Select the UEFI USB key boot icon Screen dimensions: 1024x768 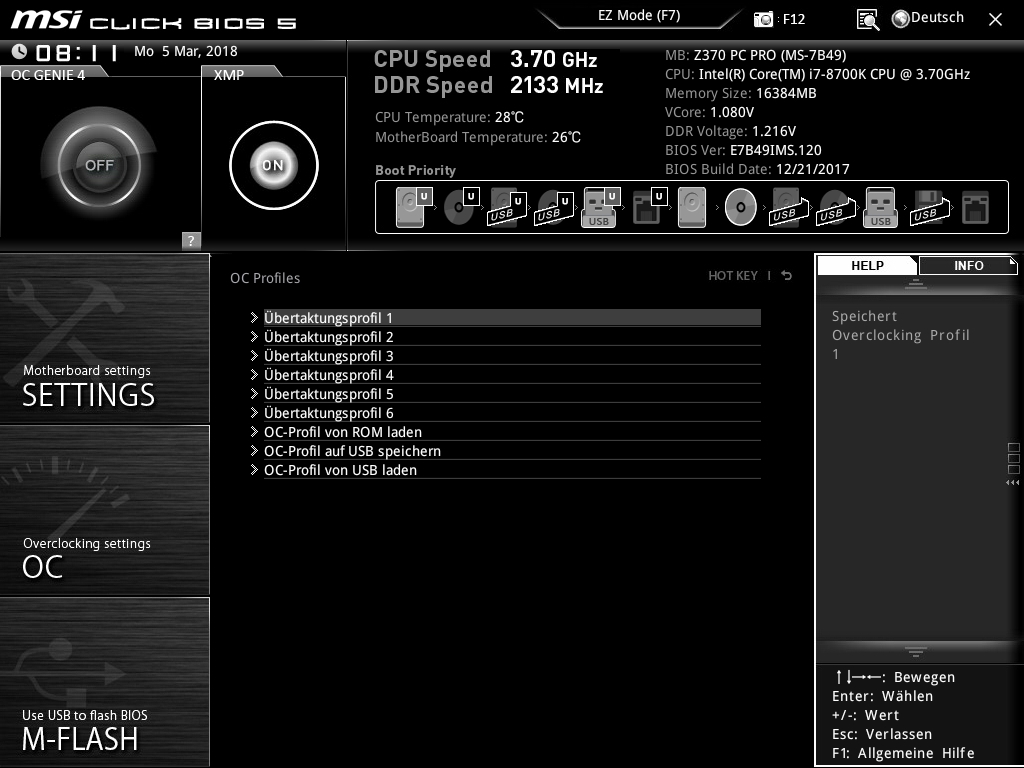pos(601,208)
